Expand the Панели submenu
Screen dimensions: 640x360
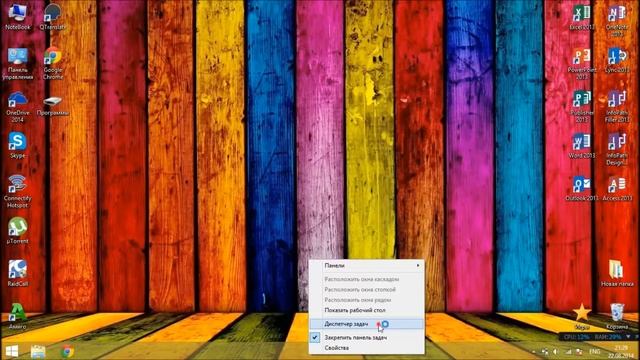pyautogui.click(x=366, y=265)
